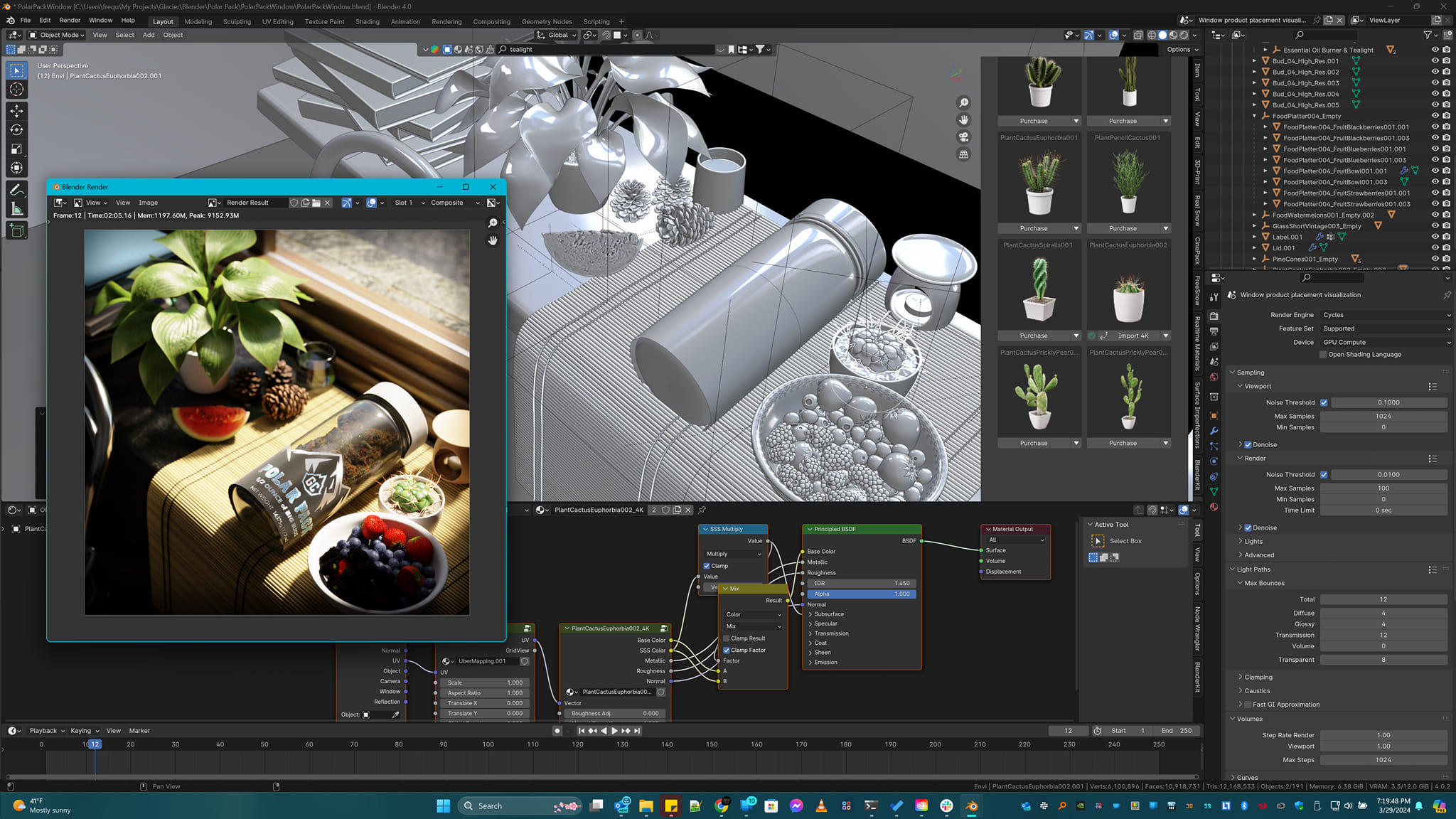Hide Lid.001 object in outliner
1456x819 pixels.
click(1435, 248)
